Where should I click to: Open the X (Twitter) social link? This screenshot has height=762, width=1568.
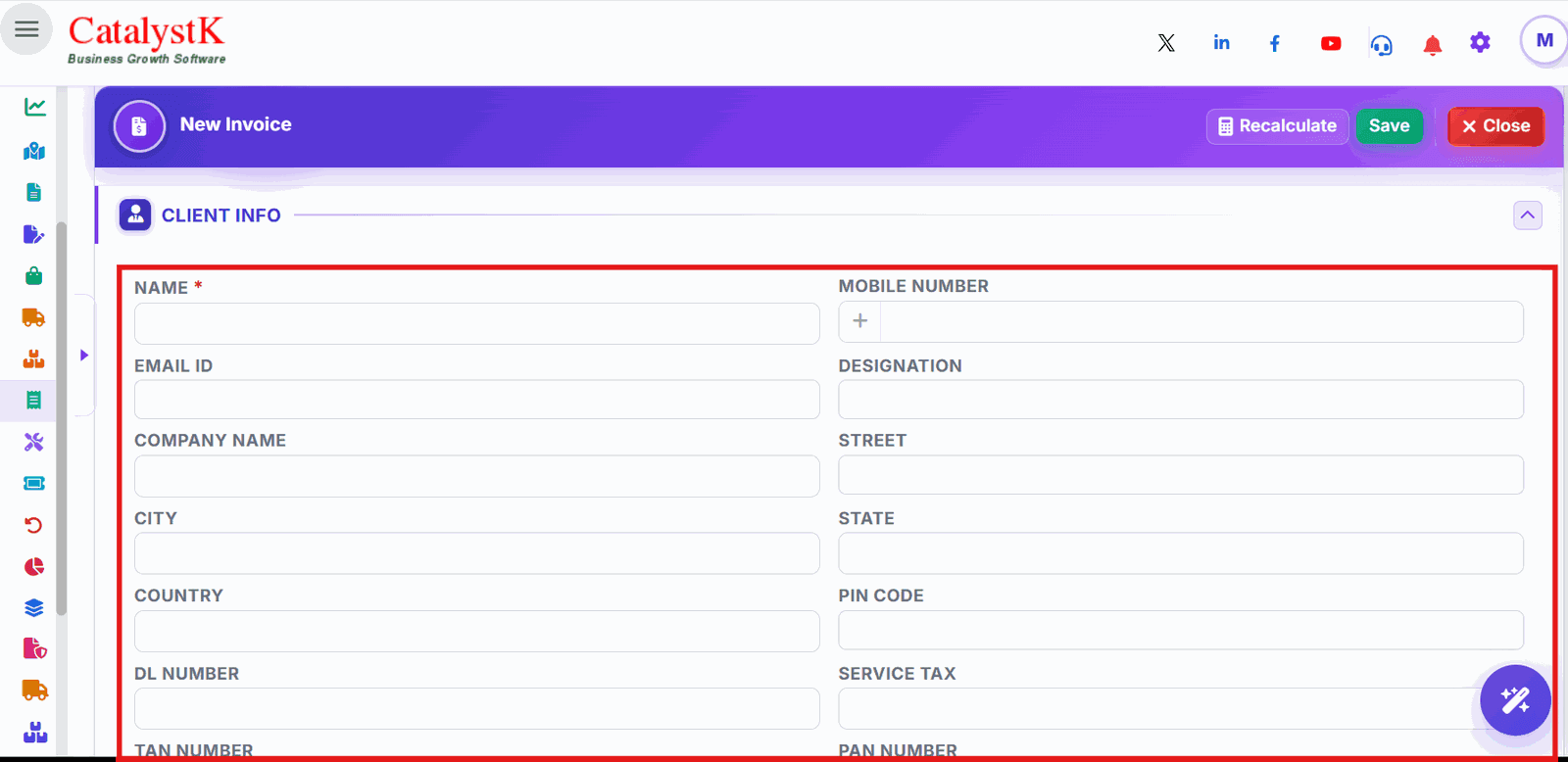point(1166,43)
